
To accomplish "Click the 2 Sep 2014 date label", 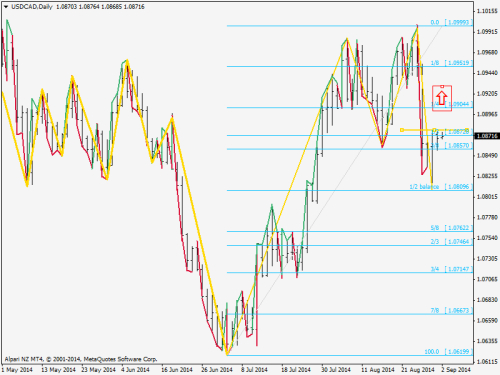I will tap(456, 370).
